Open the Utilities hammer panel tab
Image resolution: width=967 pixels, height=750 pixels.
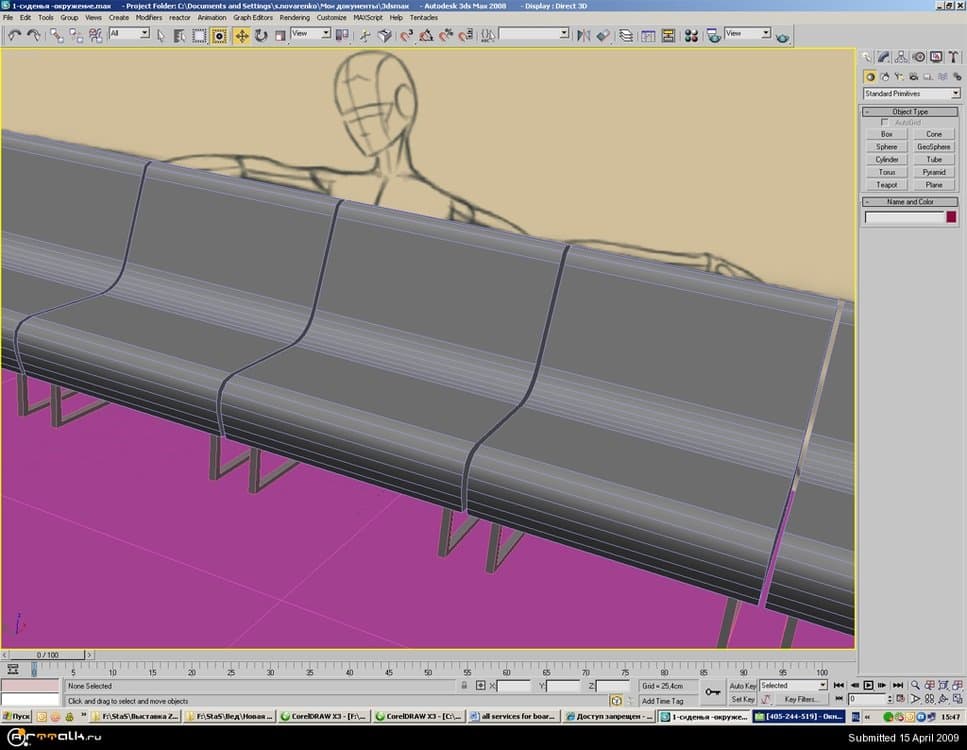[953, 57]
